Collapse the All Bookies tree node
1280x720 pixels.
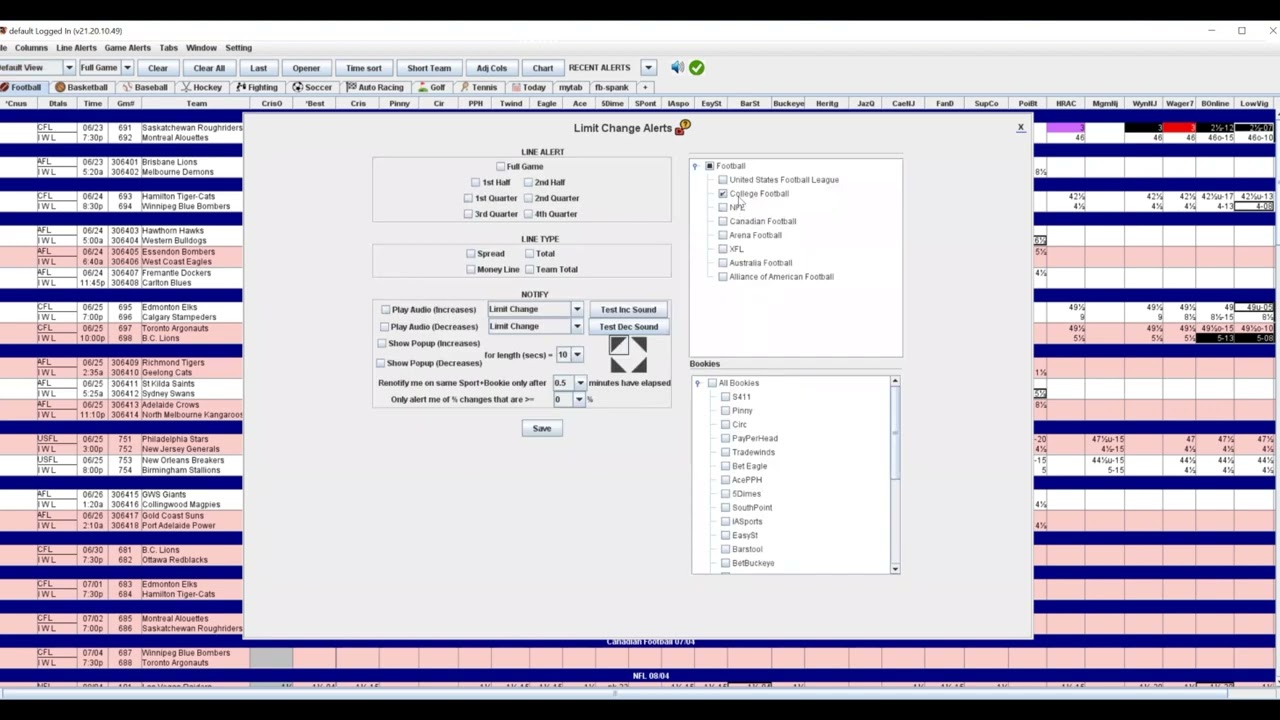[698, 383]
